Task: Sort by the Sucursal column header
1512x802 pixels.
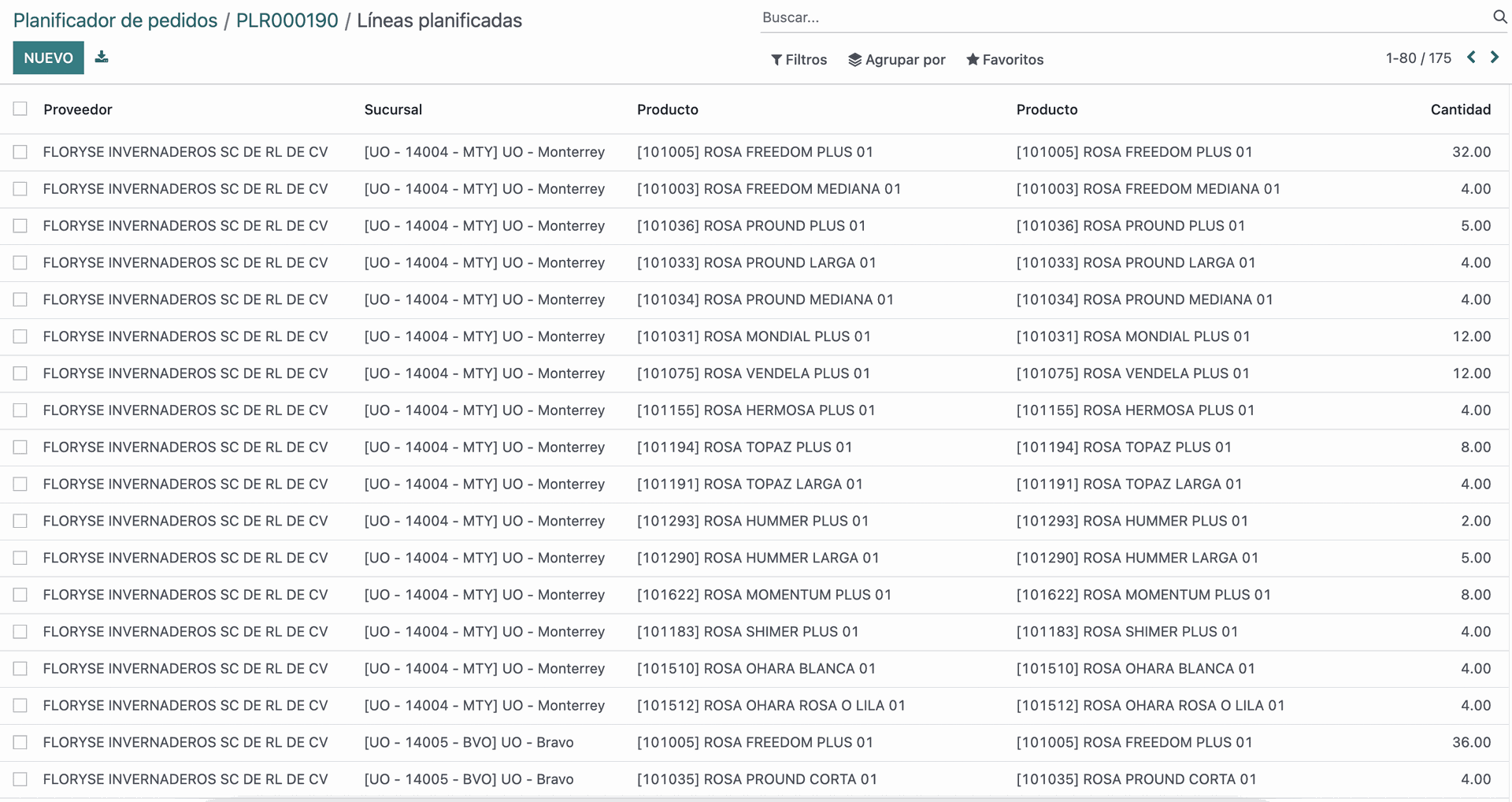Action: [393, 110]
